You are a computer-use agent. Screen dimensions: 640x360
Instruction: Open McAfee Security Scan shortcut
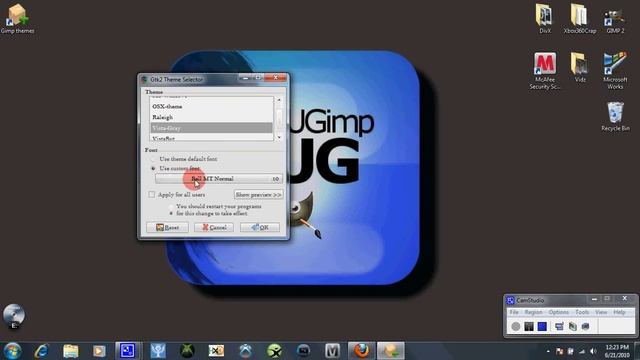545,71
